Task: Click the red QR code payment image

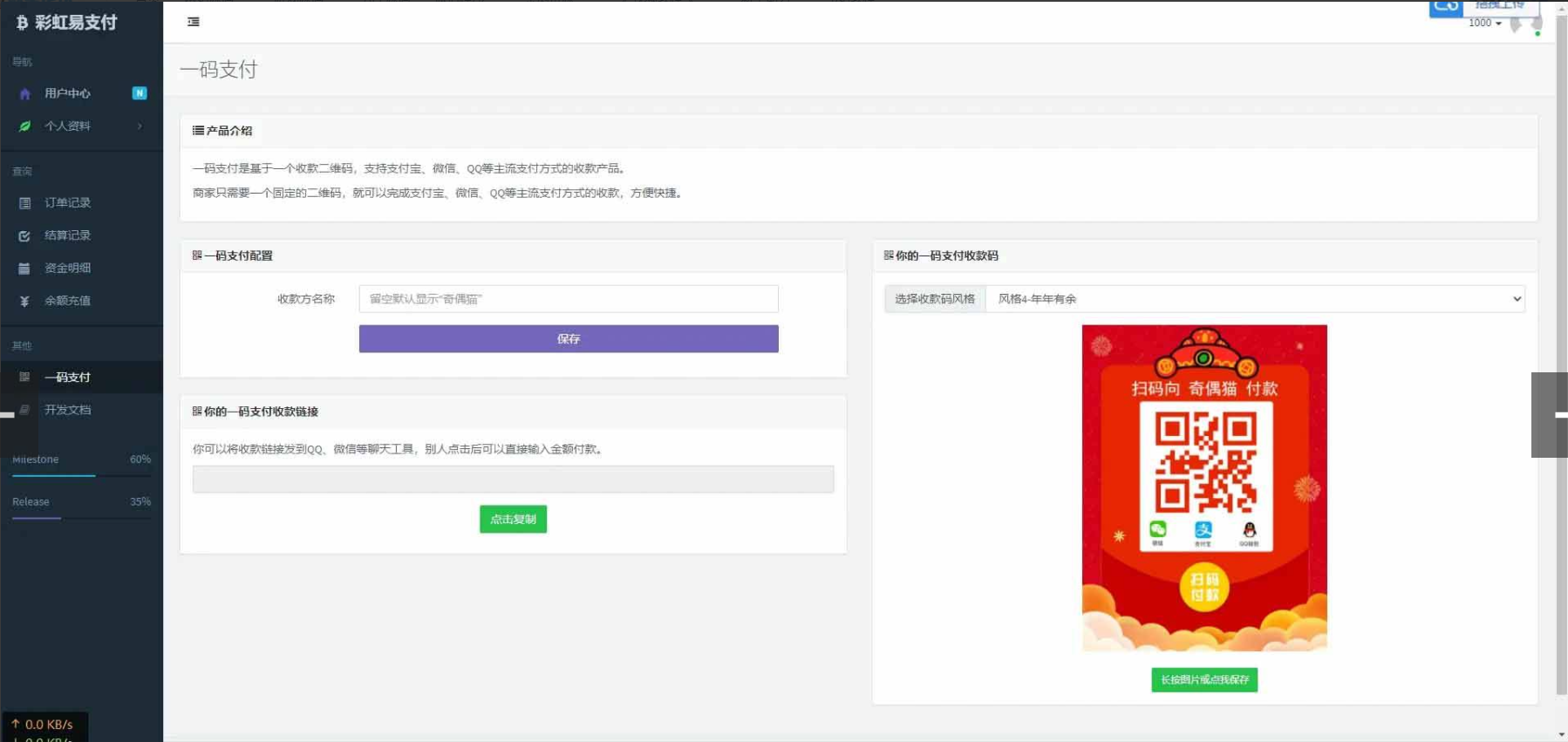Action: (1203, 487)
